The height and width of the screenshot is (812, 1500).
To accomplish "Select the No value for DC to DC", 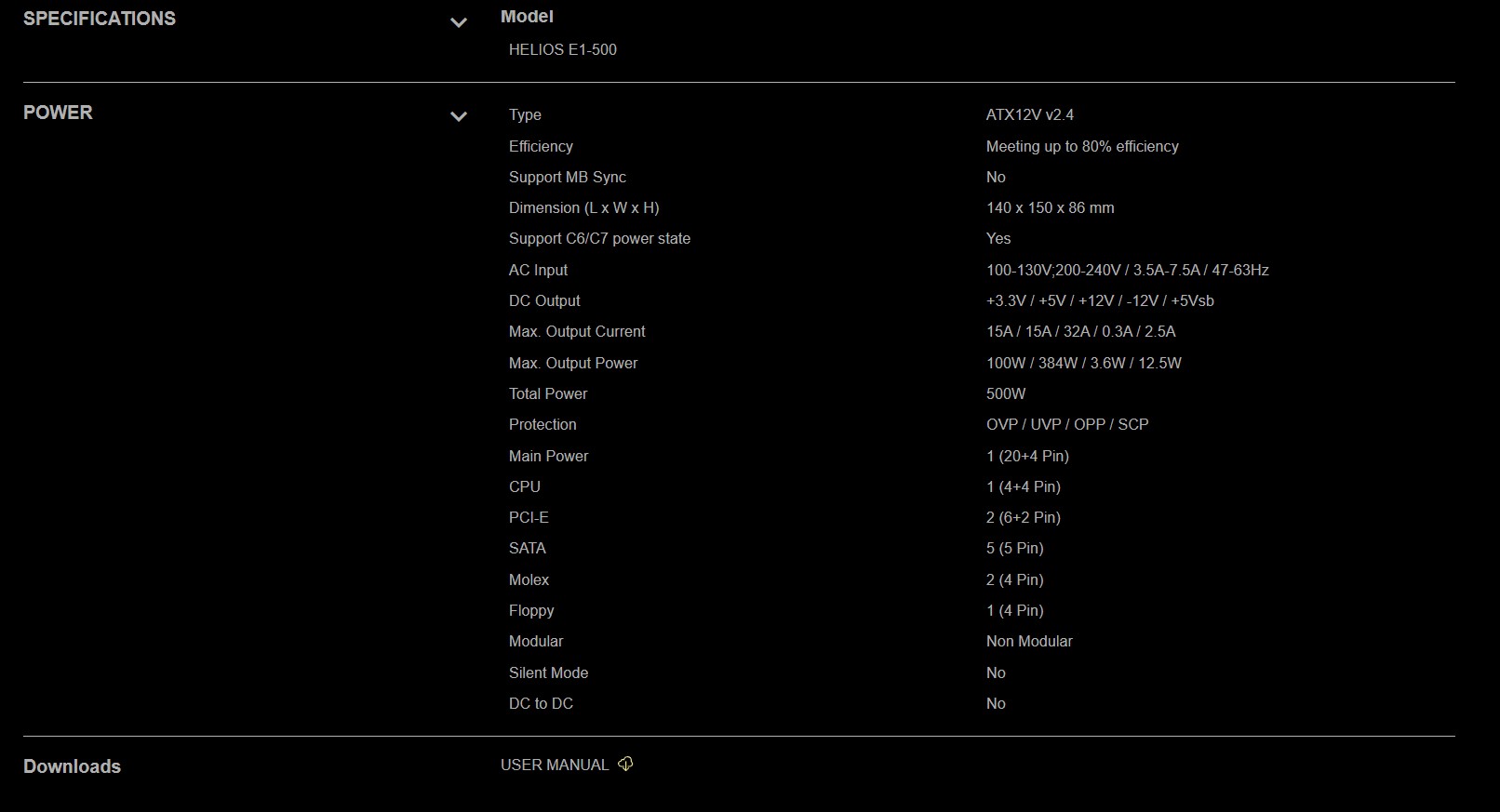I will [996, 703].
